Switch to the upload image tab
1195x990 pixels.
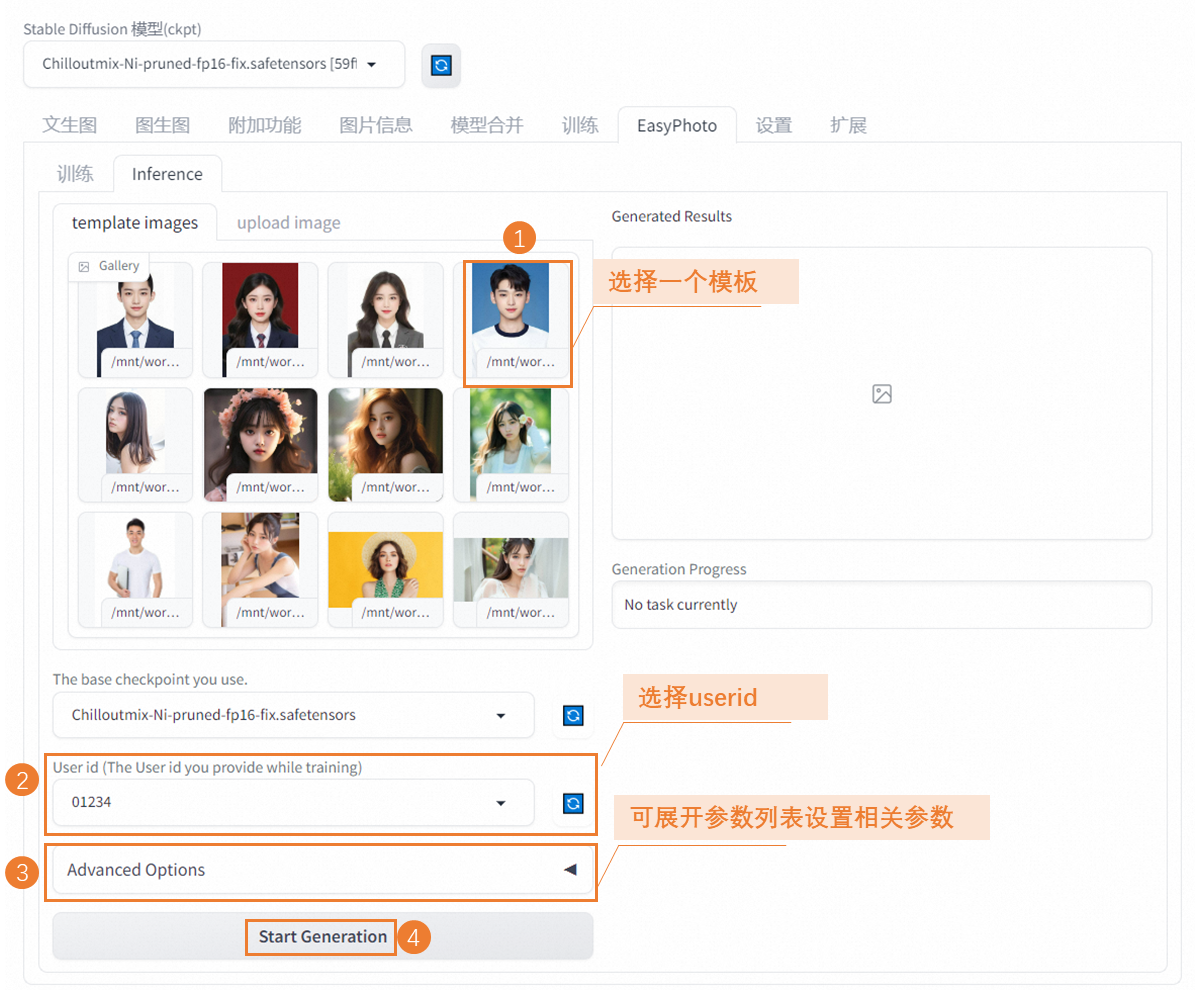click(288, 223)
